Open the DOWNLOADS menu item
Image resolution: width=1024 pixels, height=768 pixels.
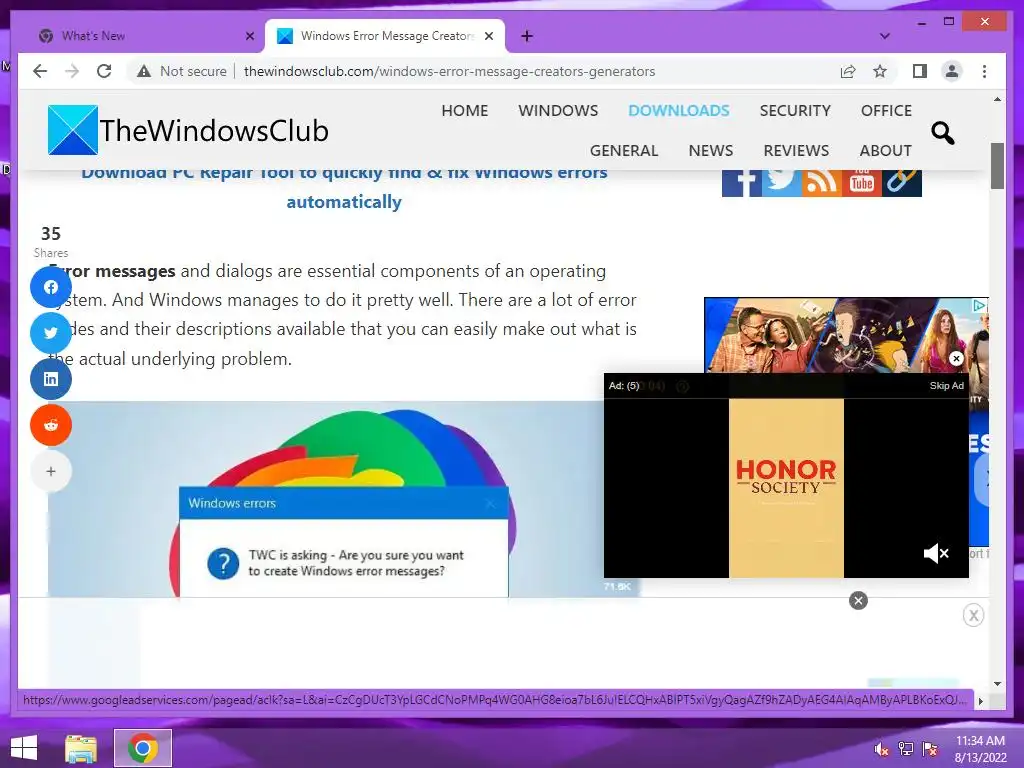679,110
